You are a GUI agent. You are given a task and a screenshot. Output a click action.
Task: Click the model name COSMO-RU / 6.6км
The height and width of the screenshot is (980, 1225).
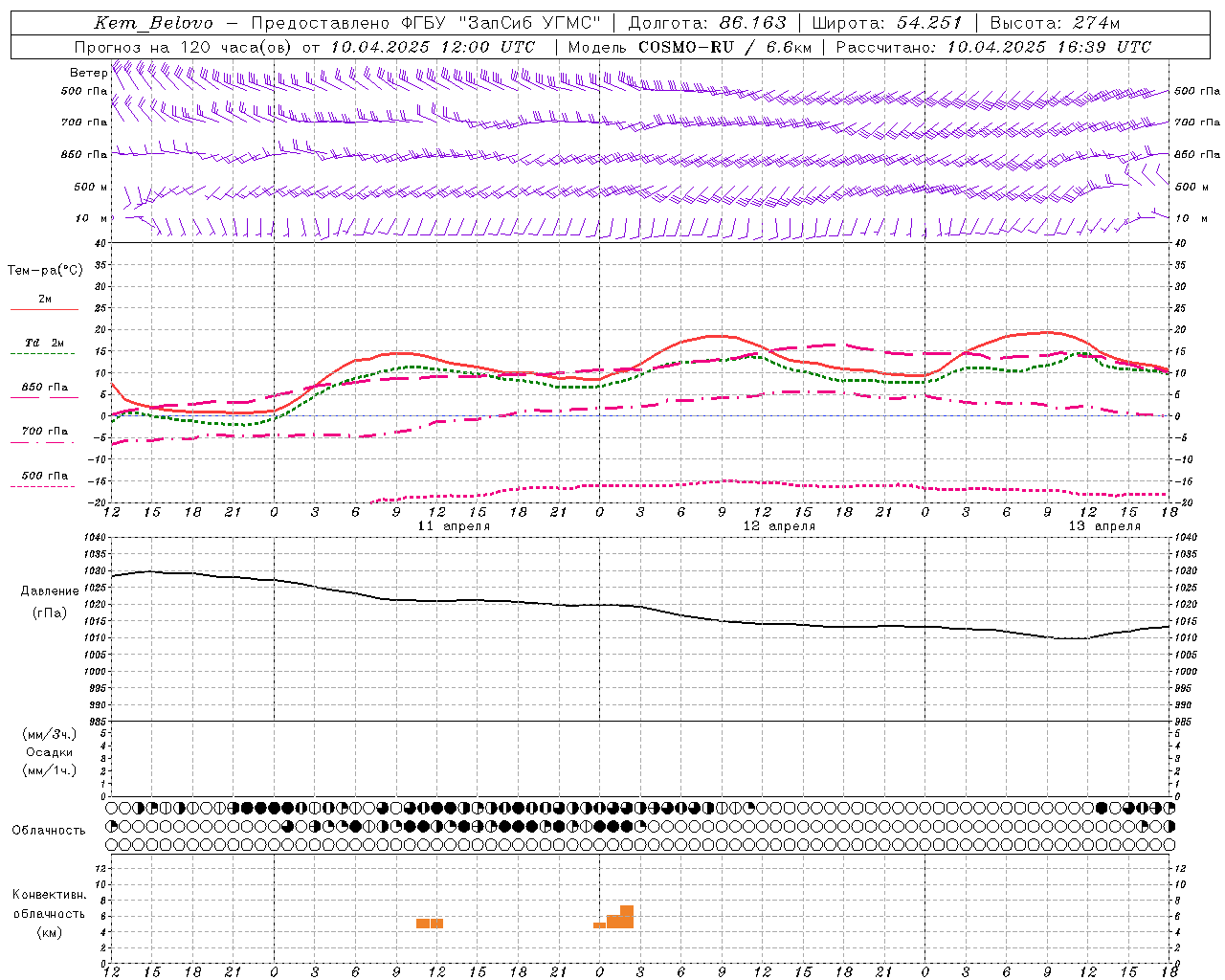[x=724, y=47]
